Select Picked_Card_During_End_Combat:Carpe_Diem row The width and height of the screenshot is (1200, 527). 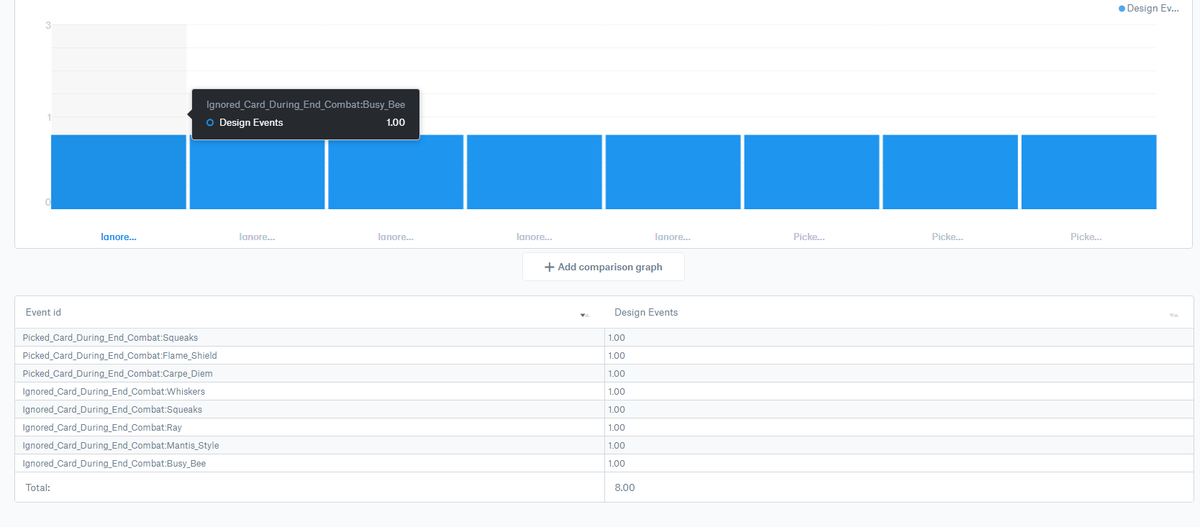pyautogui.click(x=604, y=374)
